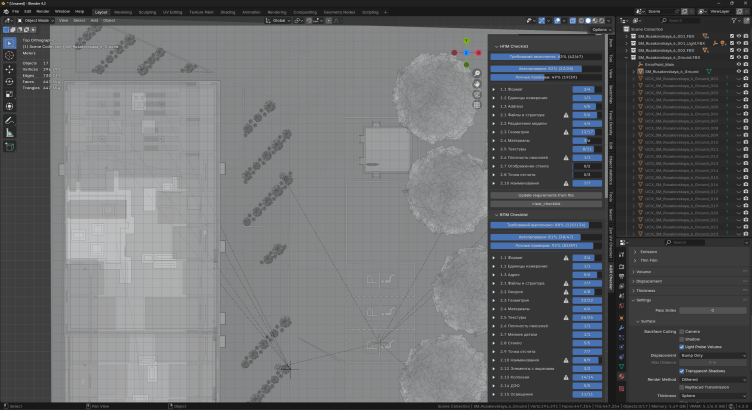This screenshot has height=410, width=752.
Task: Click the Pass Index value slider
Action: 713,311
